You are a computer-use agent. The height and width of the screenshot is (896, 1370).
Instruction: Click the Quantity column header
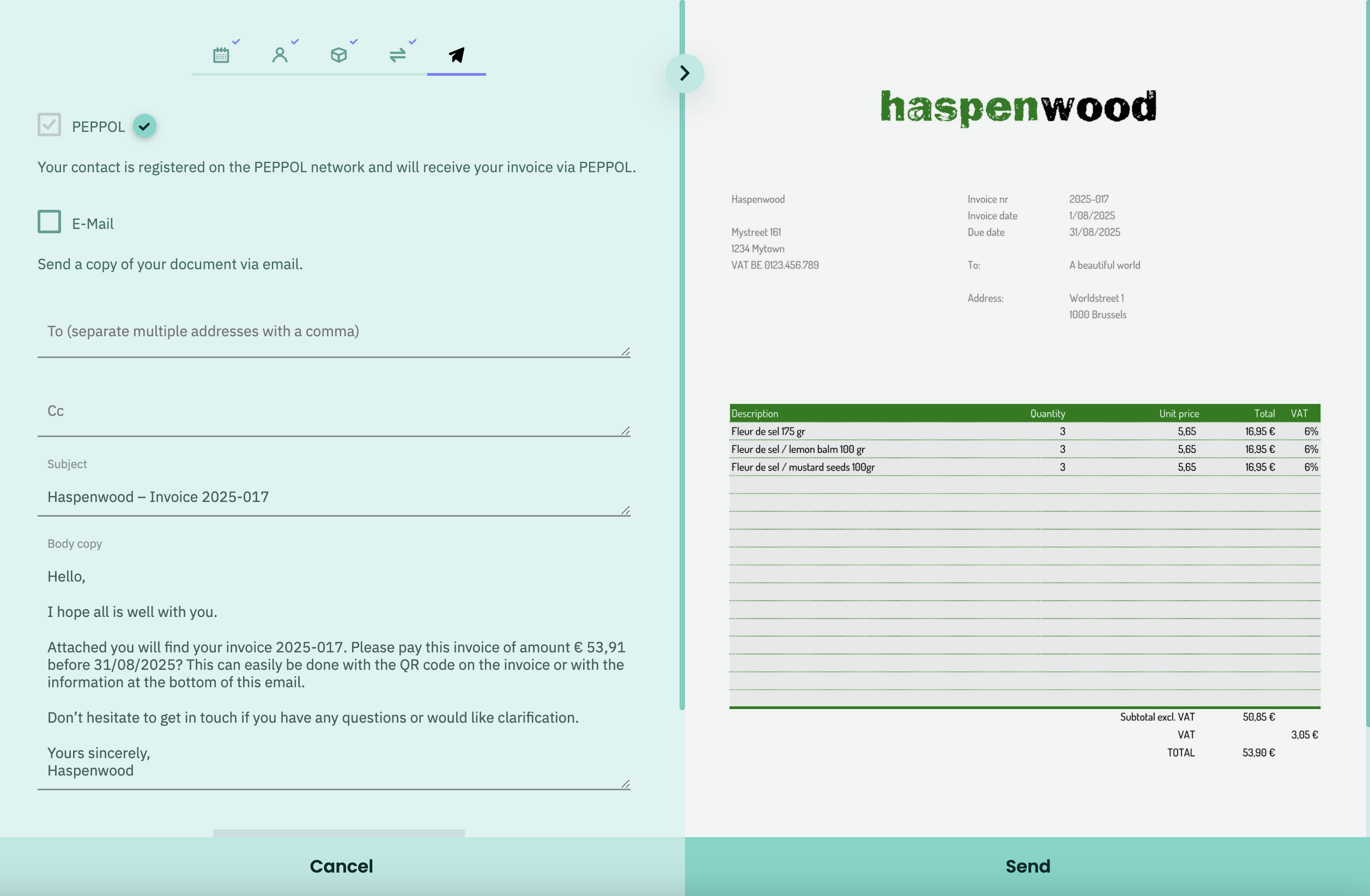coord(1047,414)
